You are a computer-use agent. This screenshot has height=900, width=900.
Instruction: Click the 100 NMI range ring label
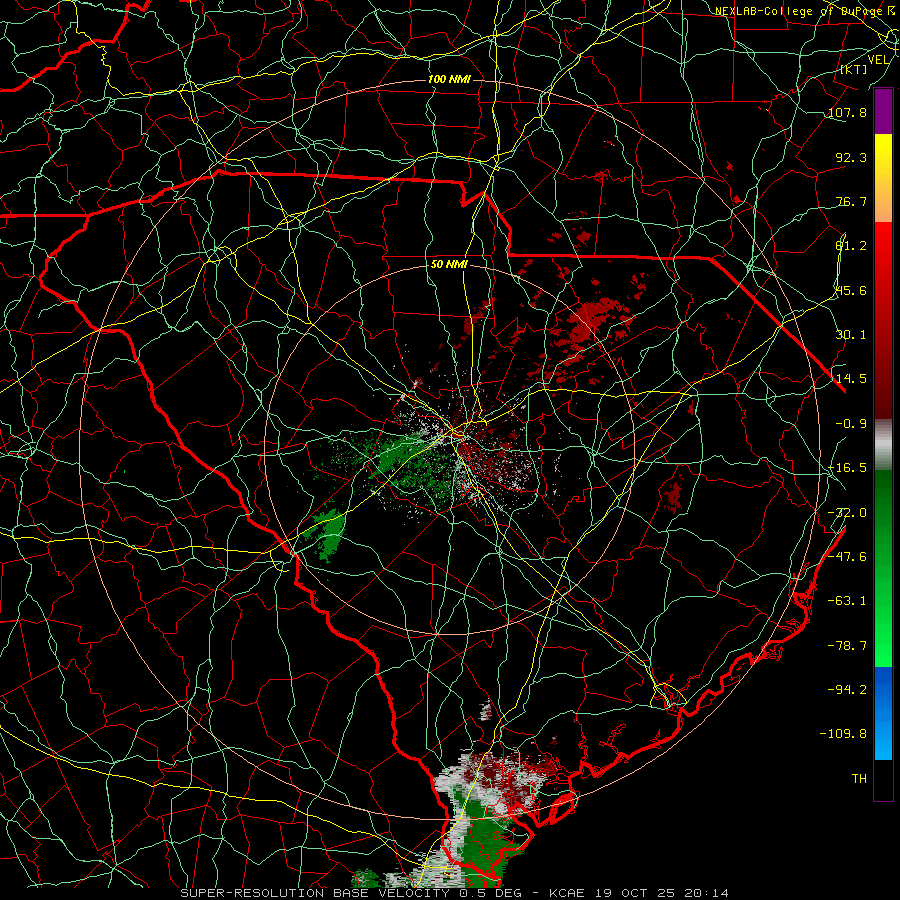click(x=449, y=79)
